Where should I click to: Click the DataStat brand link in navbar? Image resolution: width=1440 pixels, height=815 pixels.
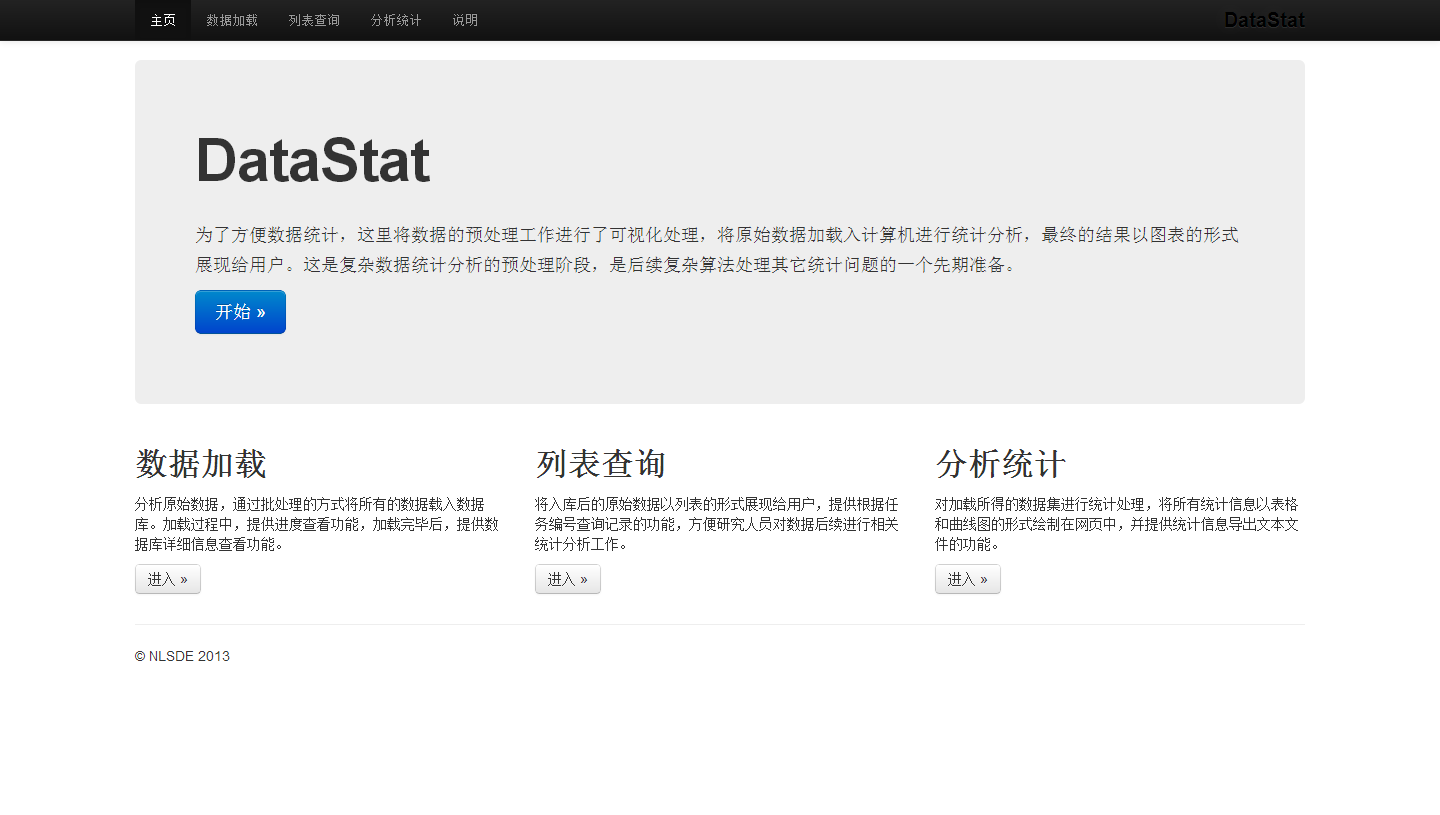point(1264,20)
